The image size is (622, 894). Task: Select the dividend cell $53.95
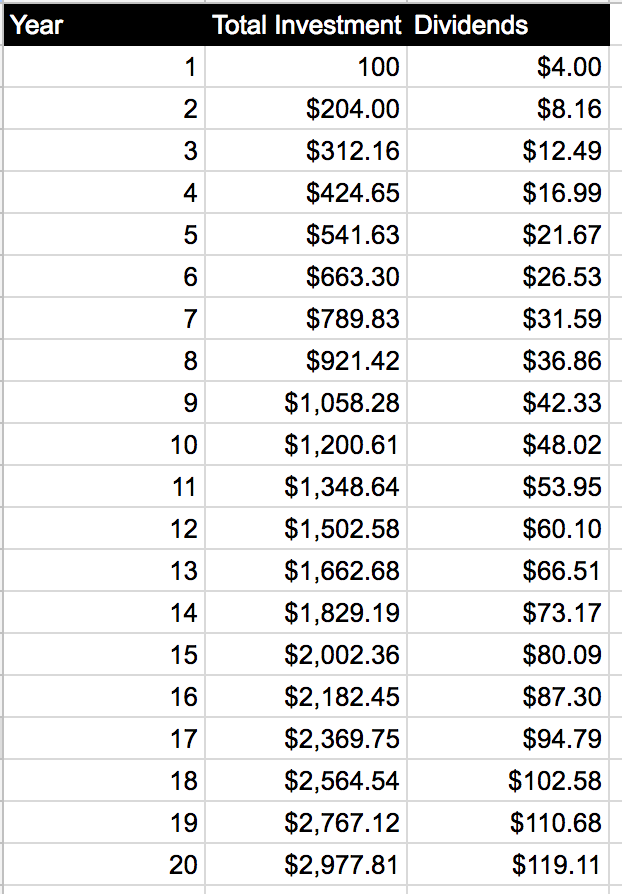(x=509, y=486)
